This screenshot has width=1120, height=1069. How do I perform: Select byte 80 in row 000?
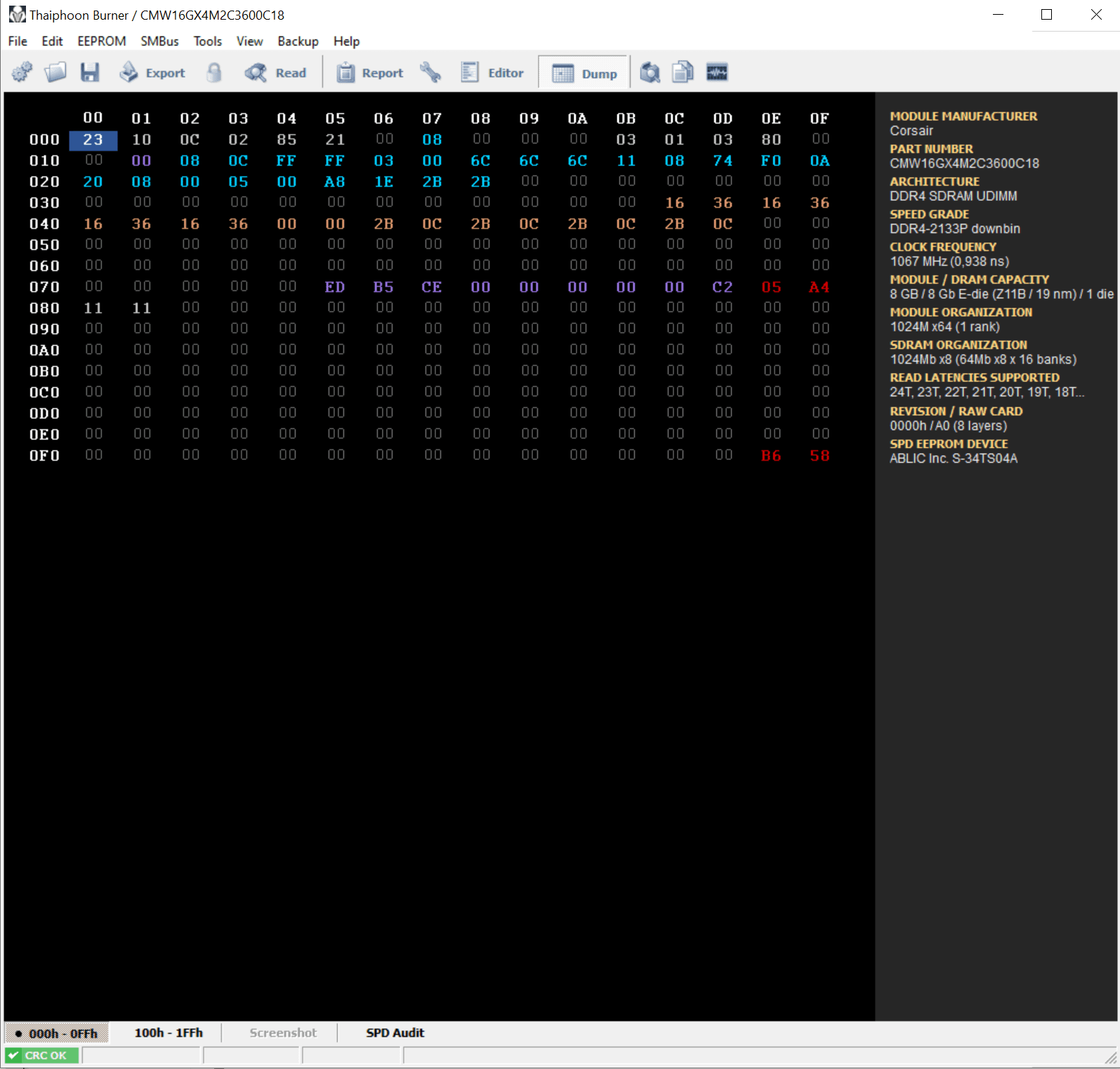click(771, 140)
